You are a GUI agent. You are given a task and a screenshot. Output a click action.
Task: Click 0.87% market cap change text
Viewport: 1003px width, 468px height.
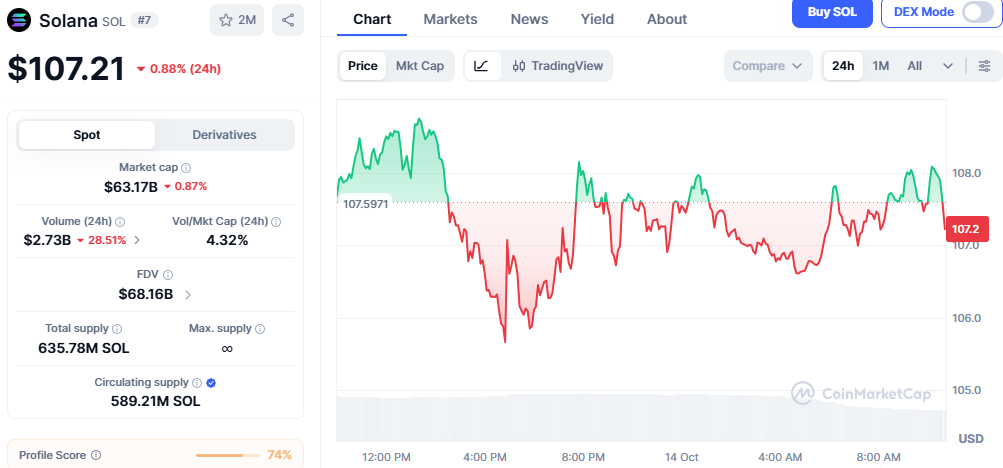(x=191, y=187)
